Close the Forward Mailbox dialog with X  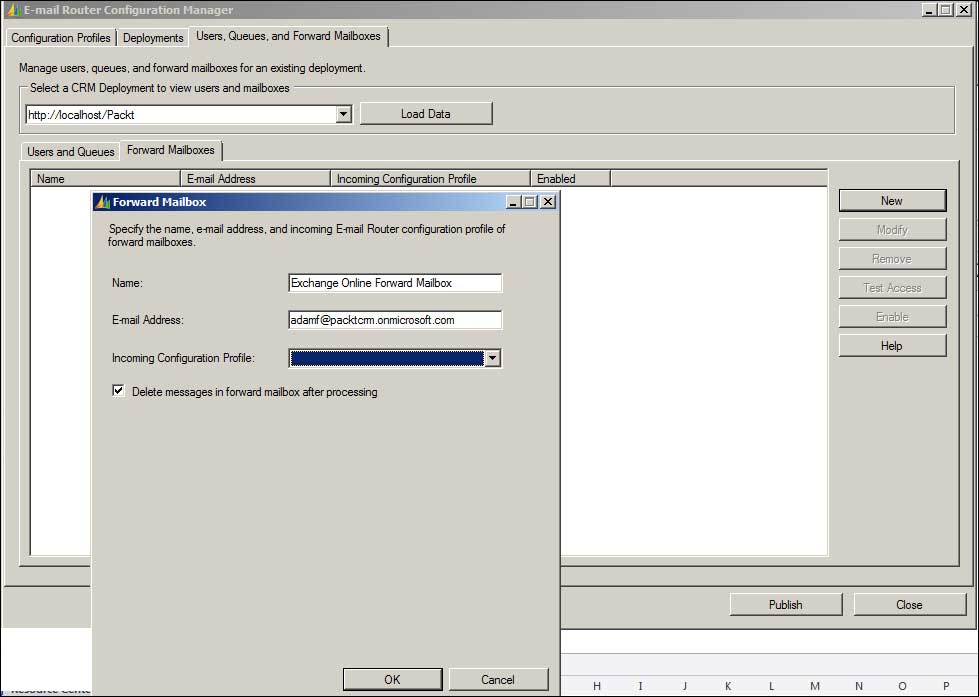548,202
